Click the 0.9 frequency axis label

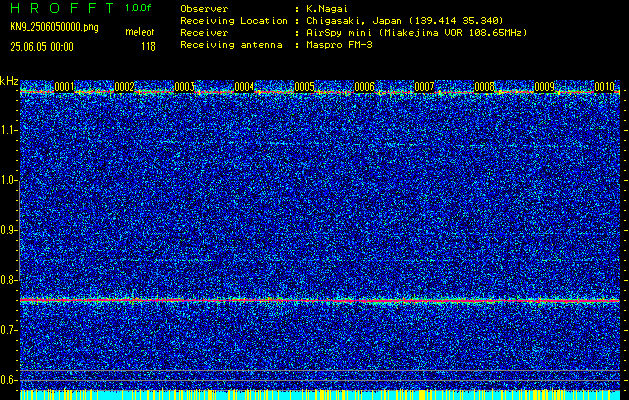(8, 230)
